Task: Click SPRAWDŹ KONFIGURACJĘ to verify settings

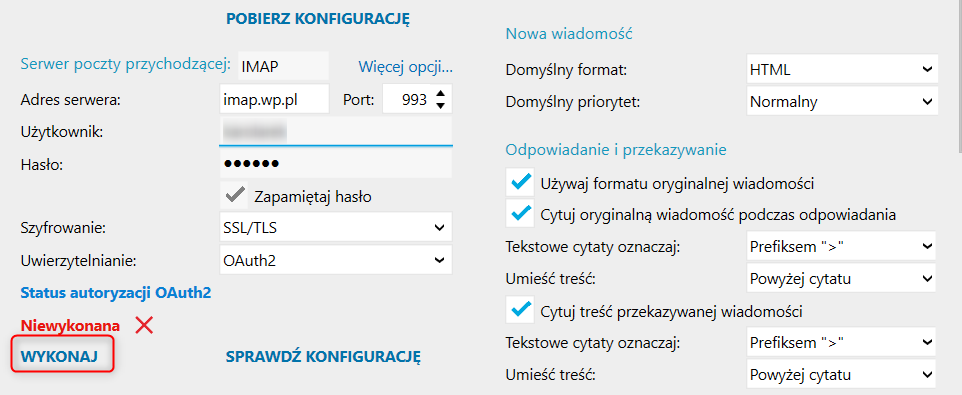Action: [323, 356]
